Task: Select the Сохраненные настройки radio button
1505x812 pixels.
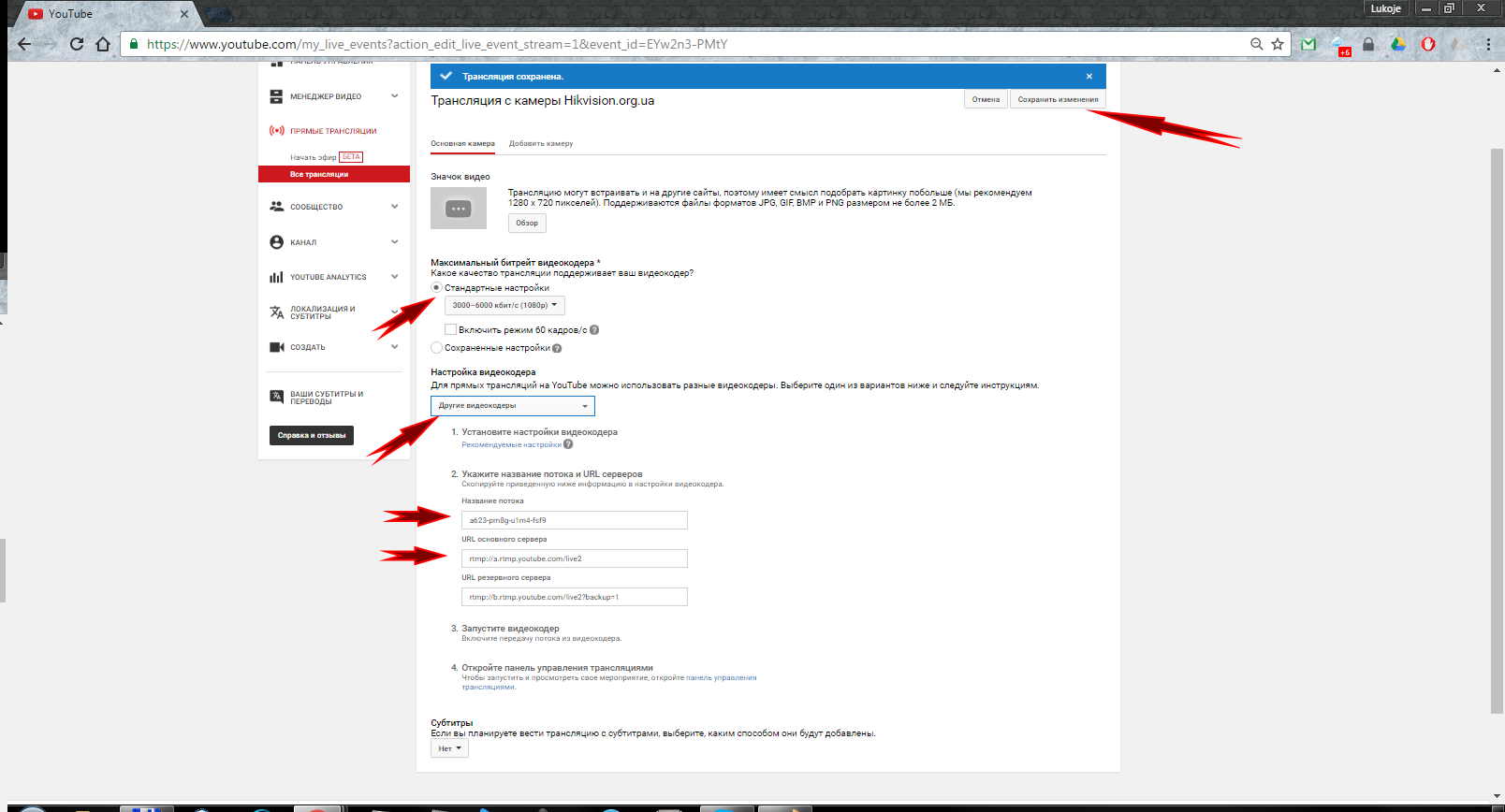Action: click(437, 348)
